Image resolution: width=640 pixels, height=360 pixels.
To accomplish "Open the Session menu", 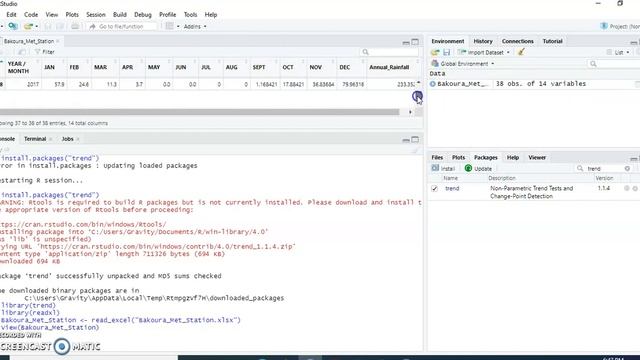I will coord(96,14).
